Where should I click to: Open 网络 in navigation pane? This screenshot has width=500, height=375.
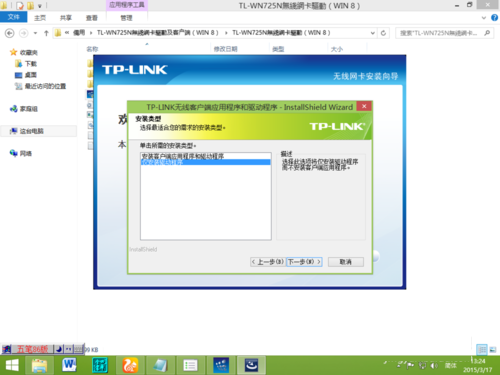25,153
